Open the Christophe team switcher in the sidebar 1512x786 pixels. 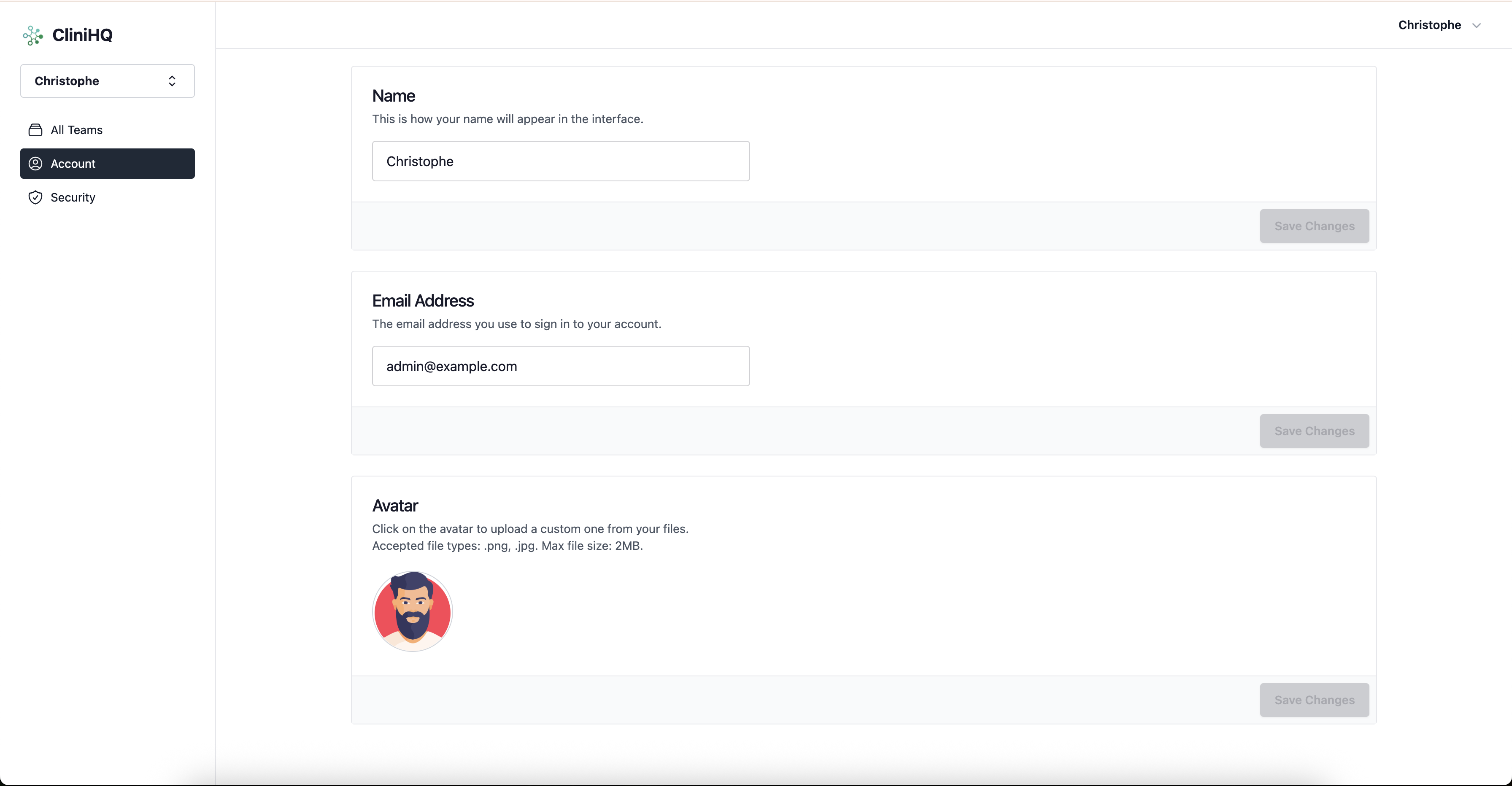click(x=107, y=81)
